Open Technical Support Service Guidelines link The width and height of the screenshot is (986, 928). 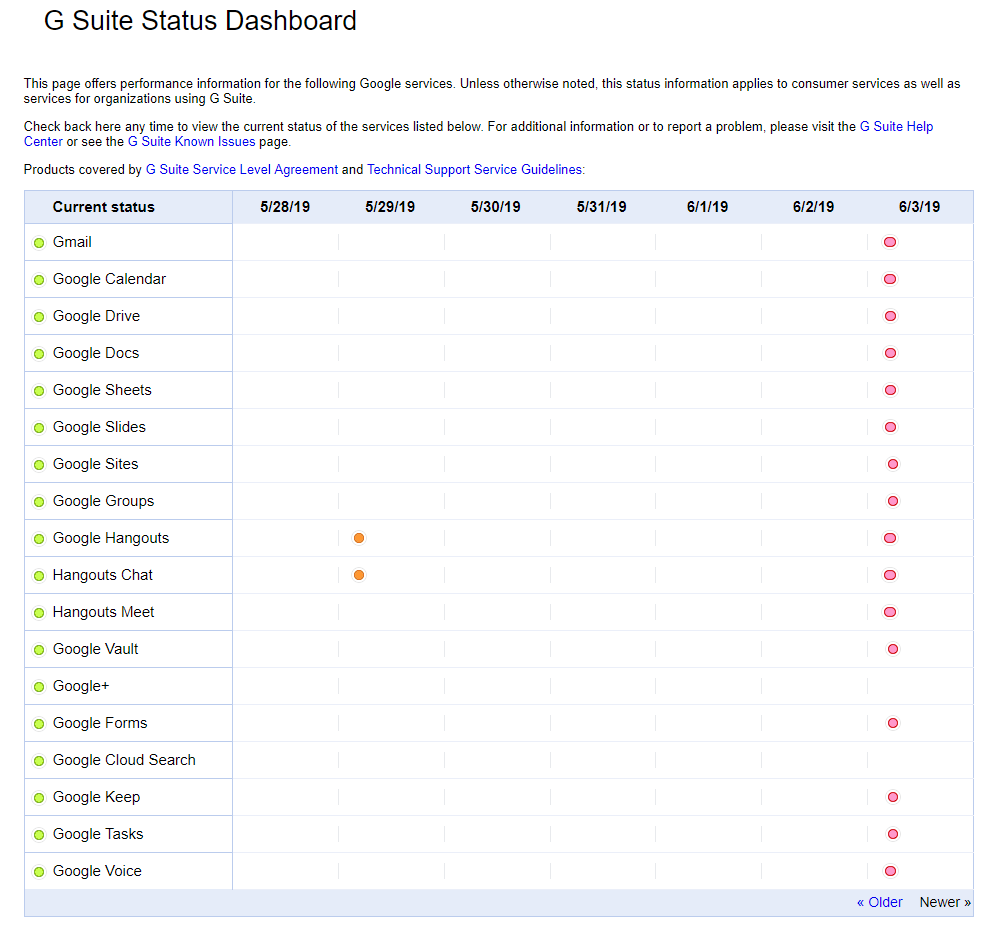point(475,170)
